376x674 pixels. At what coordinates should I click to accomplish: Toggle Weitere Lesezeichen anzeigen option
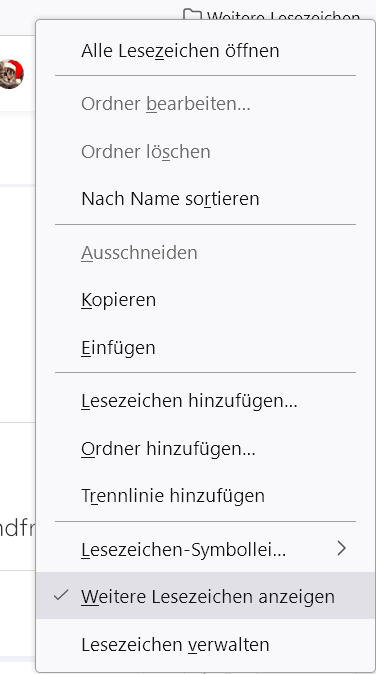(x=205, y=596)
